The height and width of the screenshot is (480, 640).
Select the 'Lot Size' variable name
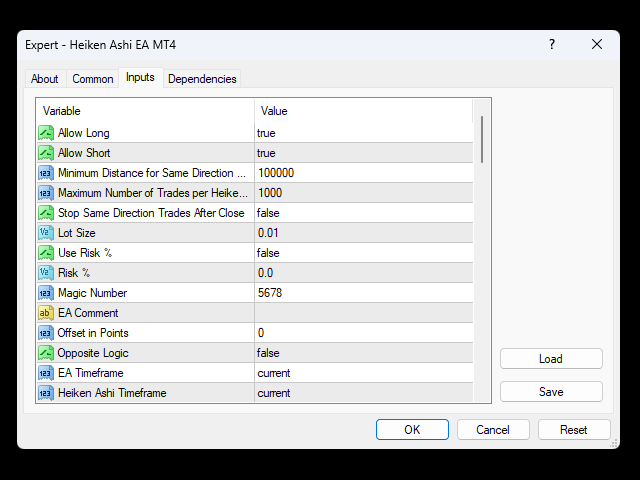(77, 233)
